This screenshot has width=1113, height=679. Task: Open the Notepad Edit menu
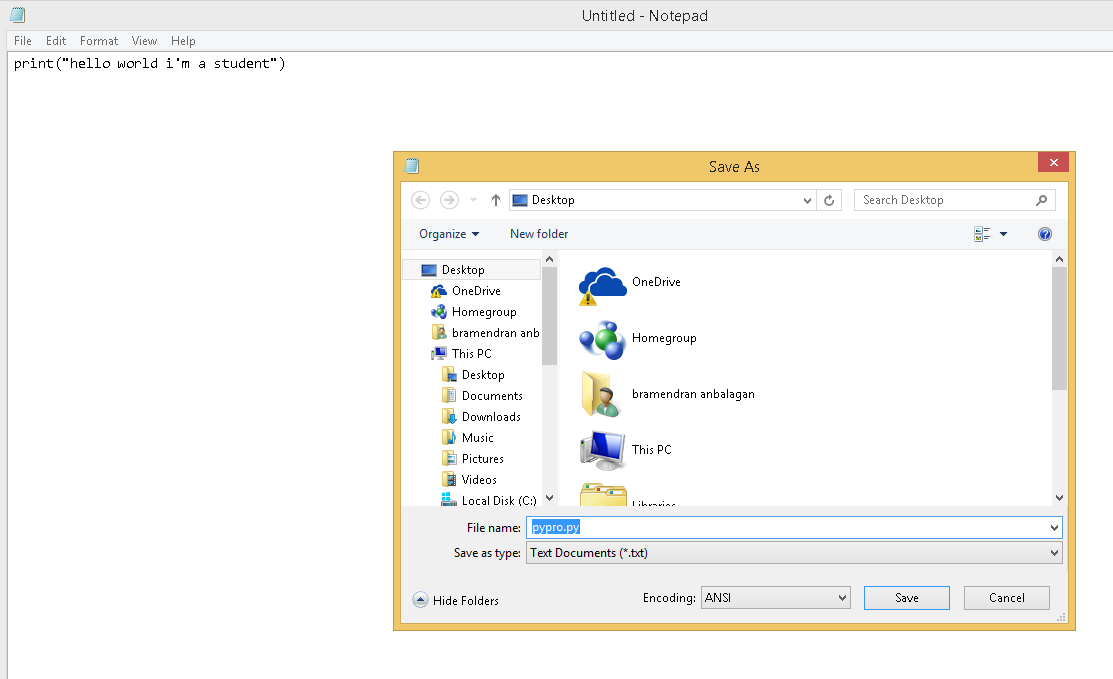click(x=56, y=40)
